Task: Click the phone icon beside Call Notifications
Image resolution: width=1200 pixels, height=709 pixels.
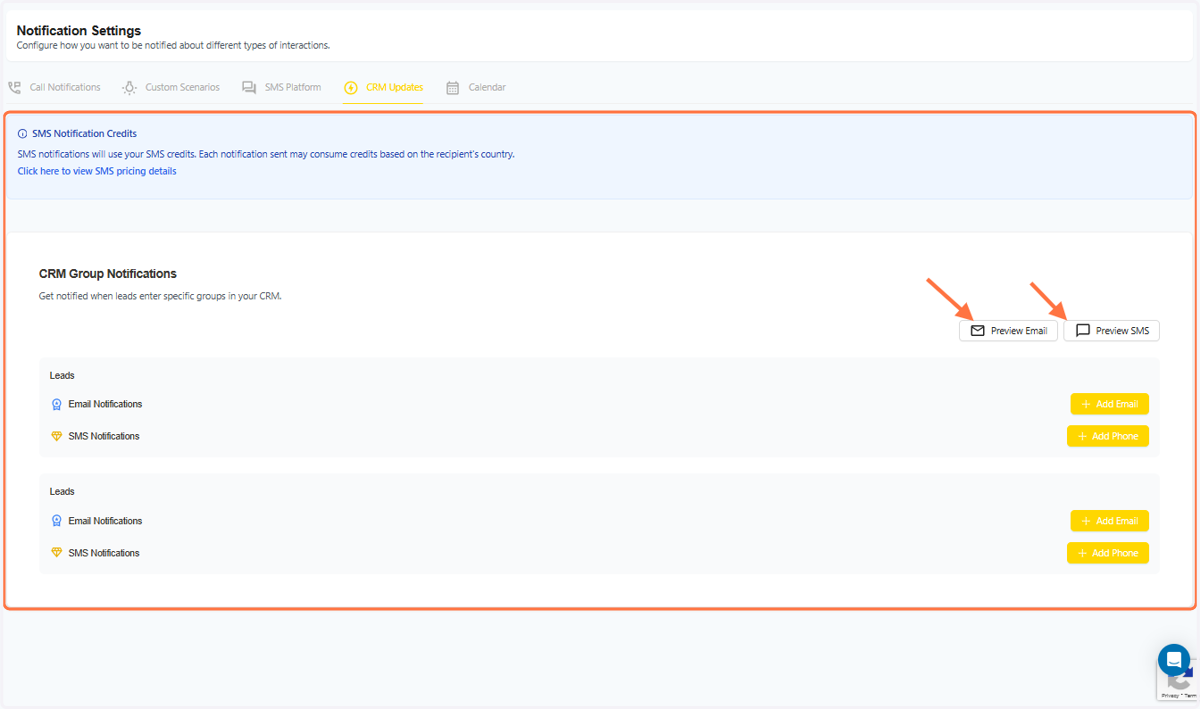Action: tap(15, 88)
